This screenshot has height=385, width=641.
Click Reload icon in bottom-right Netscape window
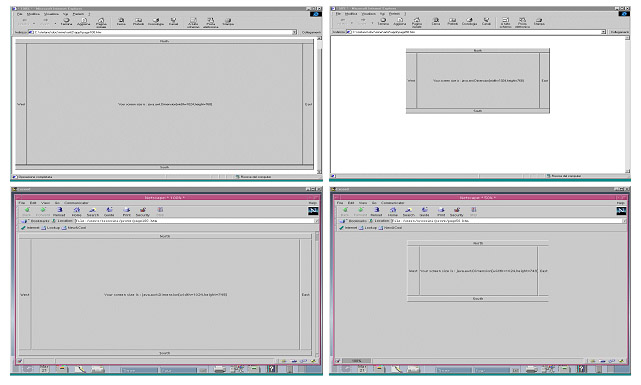377,211
